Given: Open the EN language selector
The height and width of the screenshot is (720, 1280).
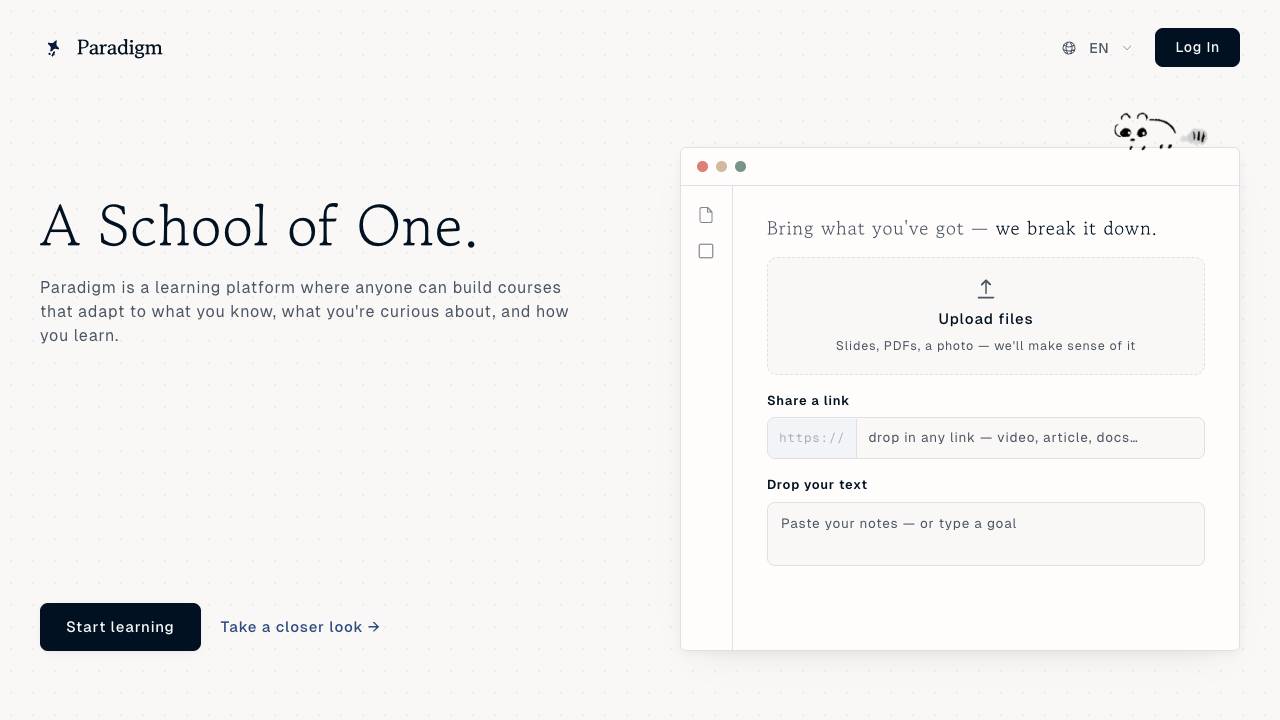Looking at the screenshot, I should click(1098, 48).
